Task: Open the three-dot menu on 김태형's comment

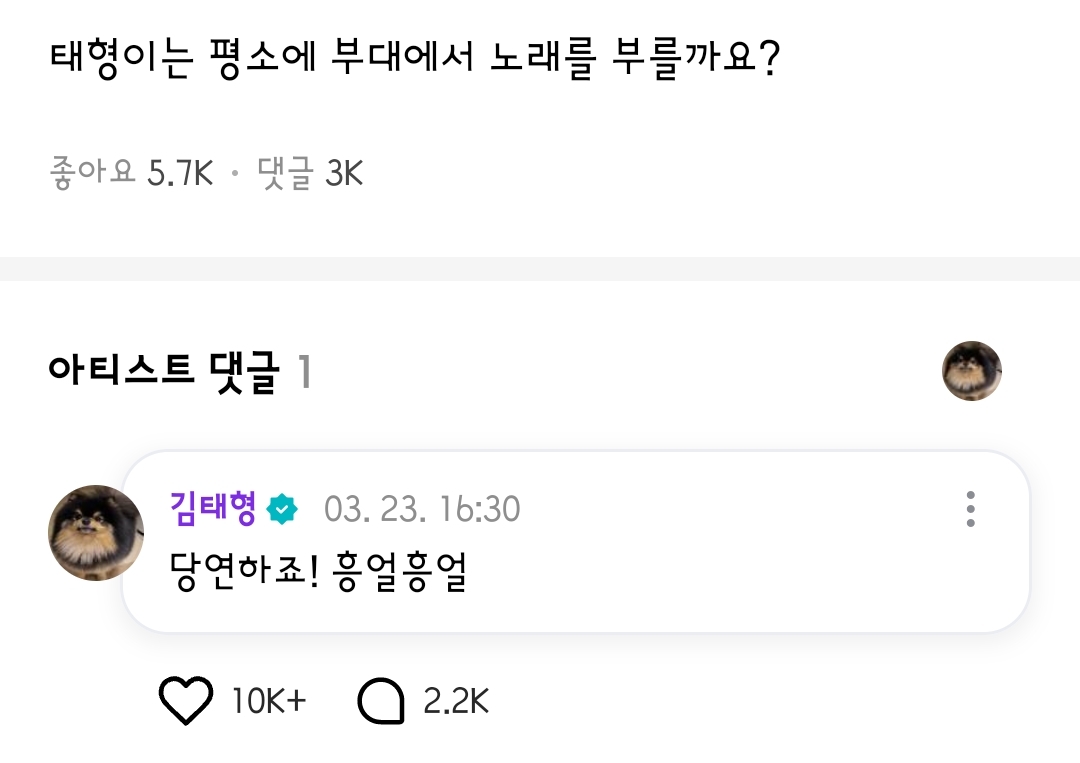Action: click(x=970, y=510)
